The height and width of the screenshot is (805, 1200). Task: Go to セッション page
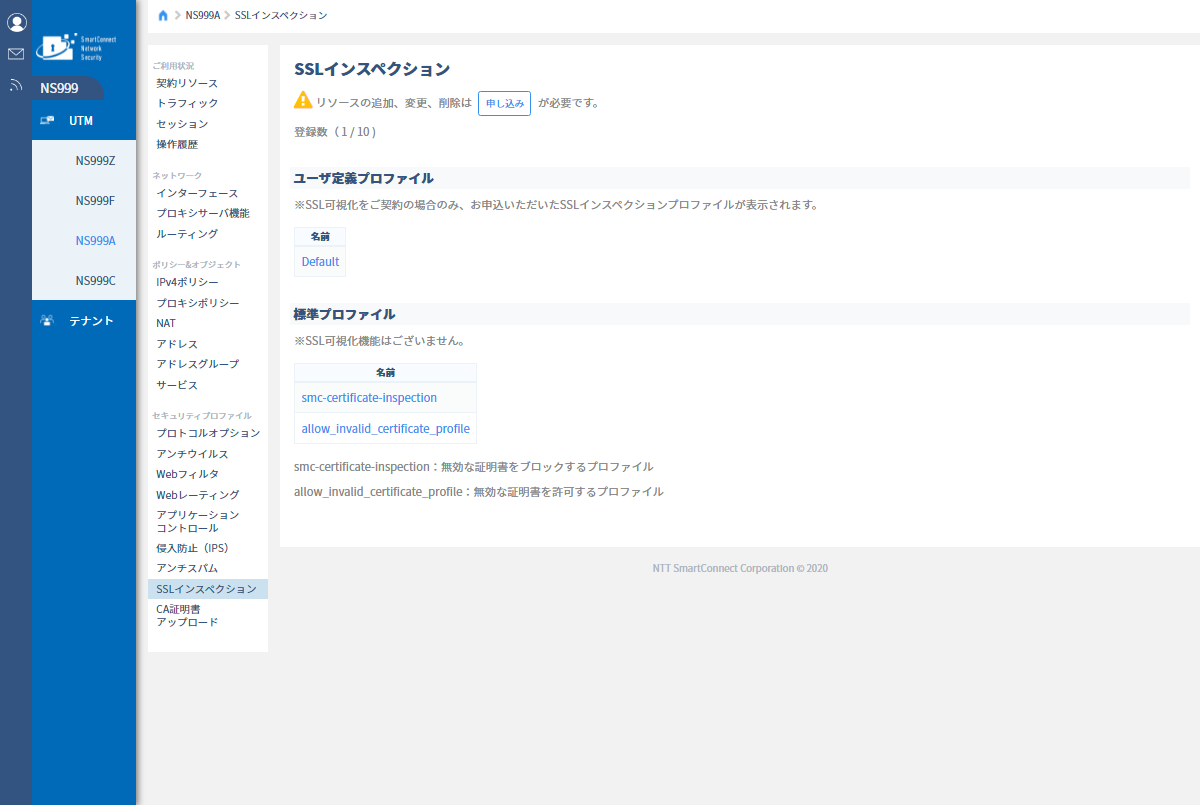pyautogui.click(x=182, y=124)
